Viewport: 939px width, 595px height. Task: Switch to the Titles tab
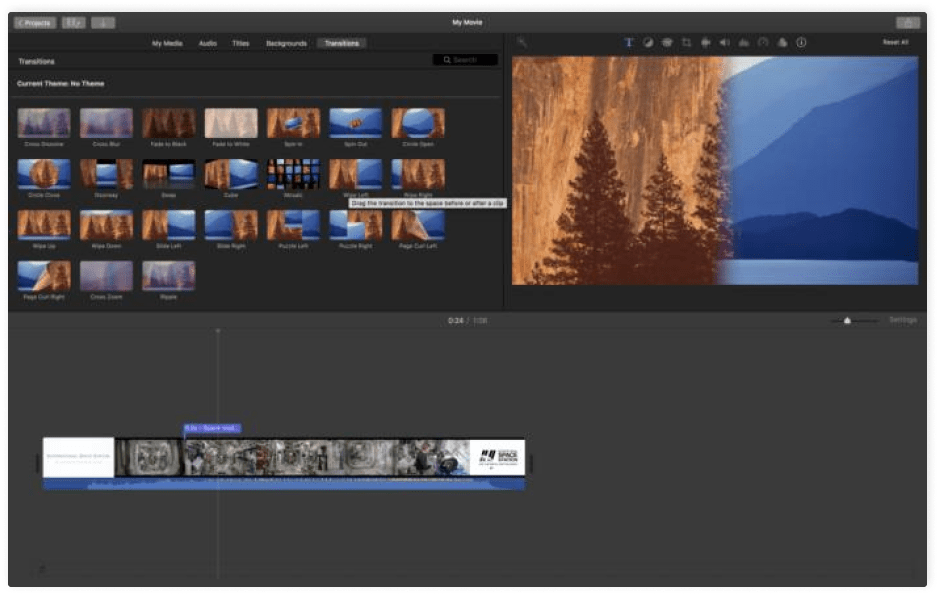[x=241, y=43]
